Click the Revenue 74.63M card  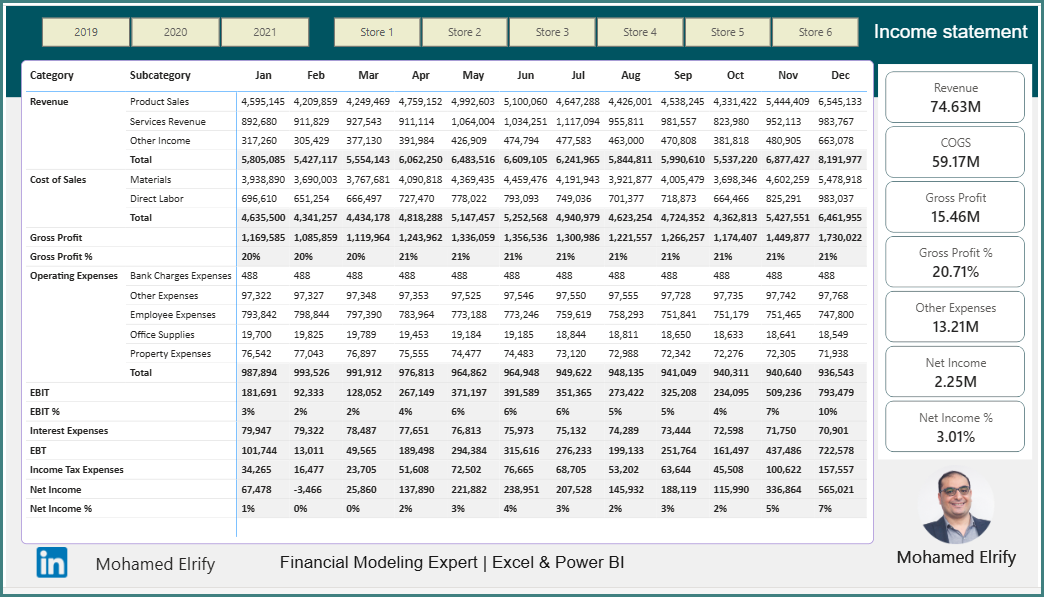pyautogui.click(x=955, y=97)
